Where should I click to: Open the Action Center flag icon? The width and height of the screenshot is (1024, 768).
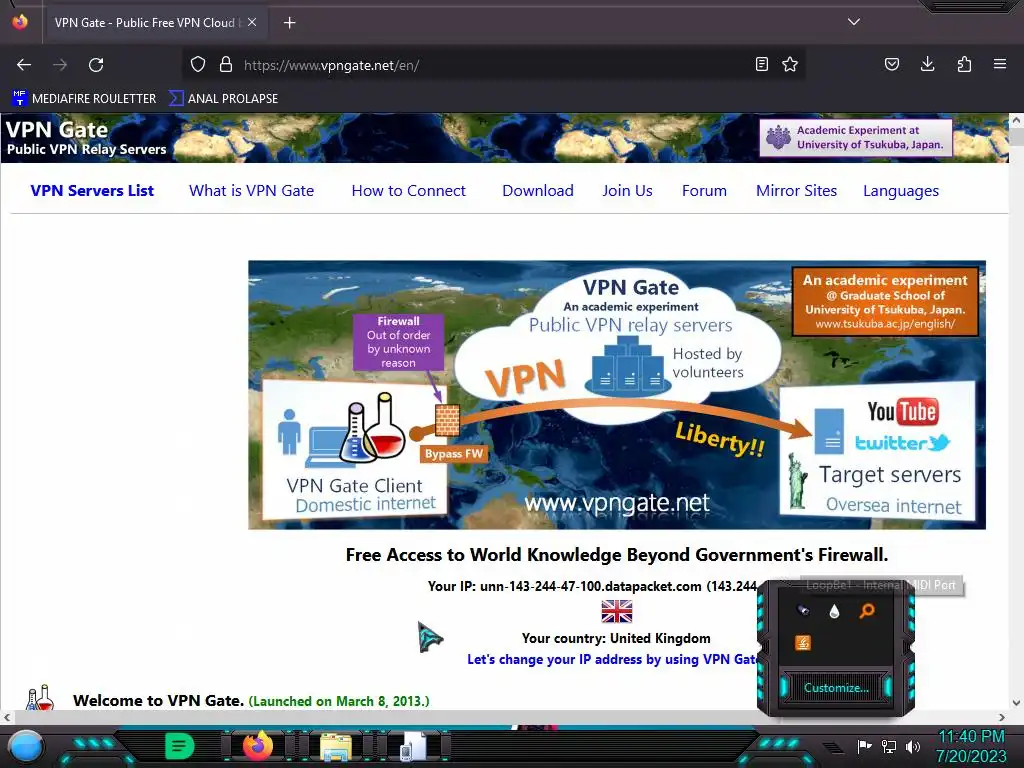tap(864, 746)
